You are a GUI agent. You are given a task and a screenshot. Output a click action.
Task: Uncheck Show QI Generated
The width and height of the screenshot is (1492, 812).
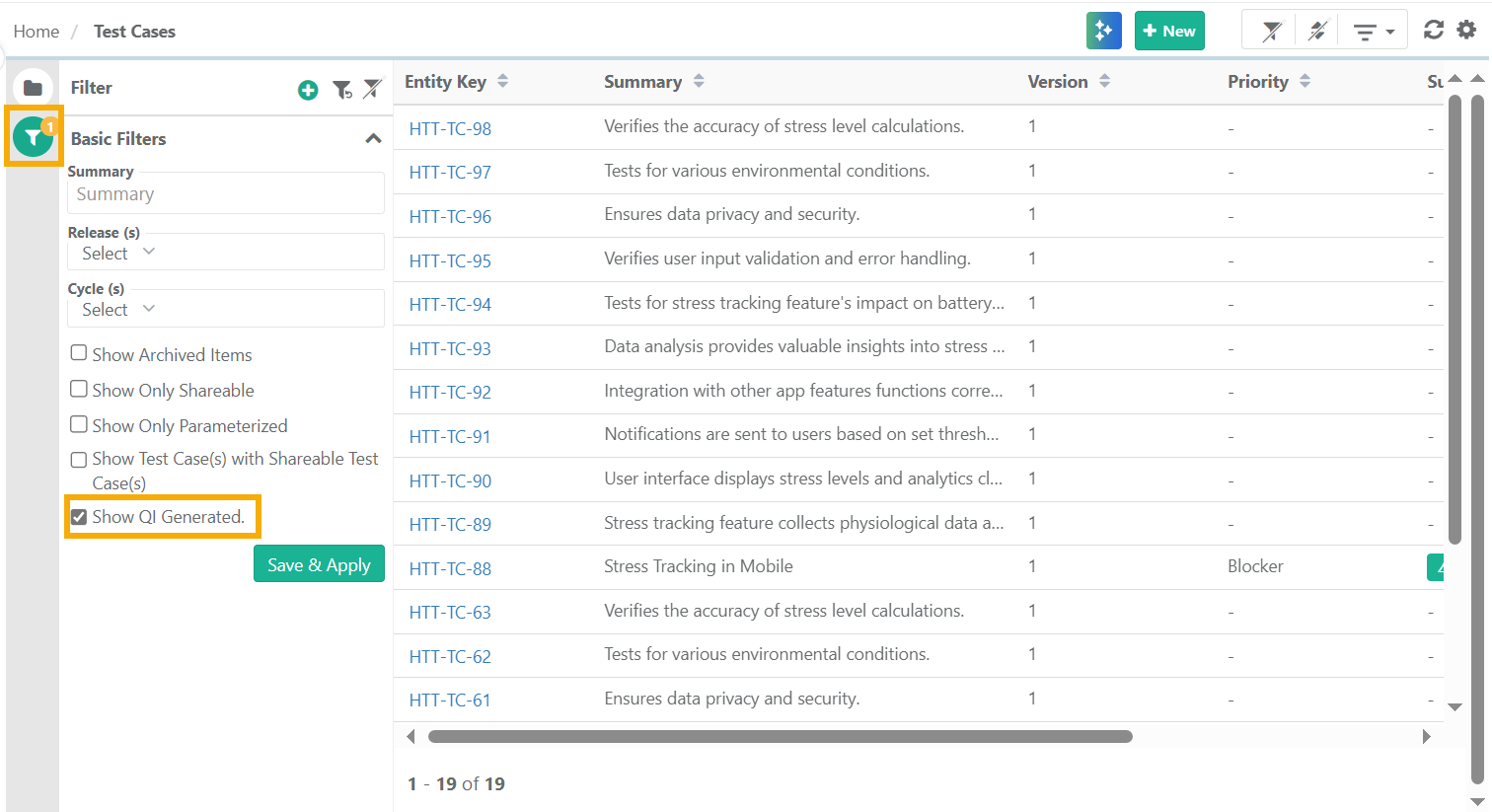79,515
